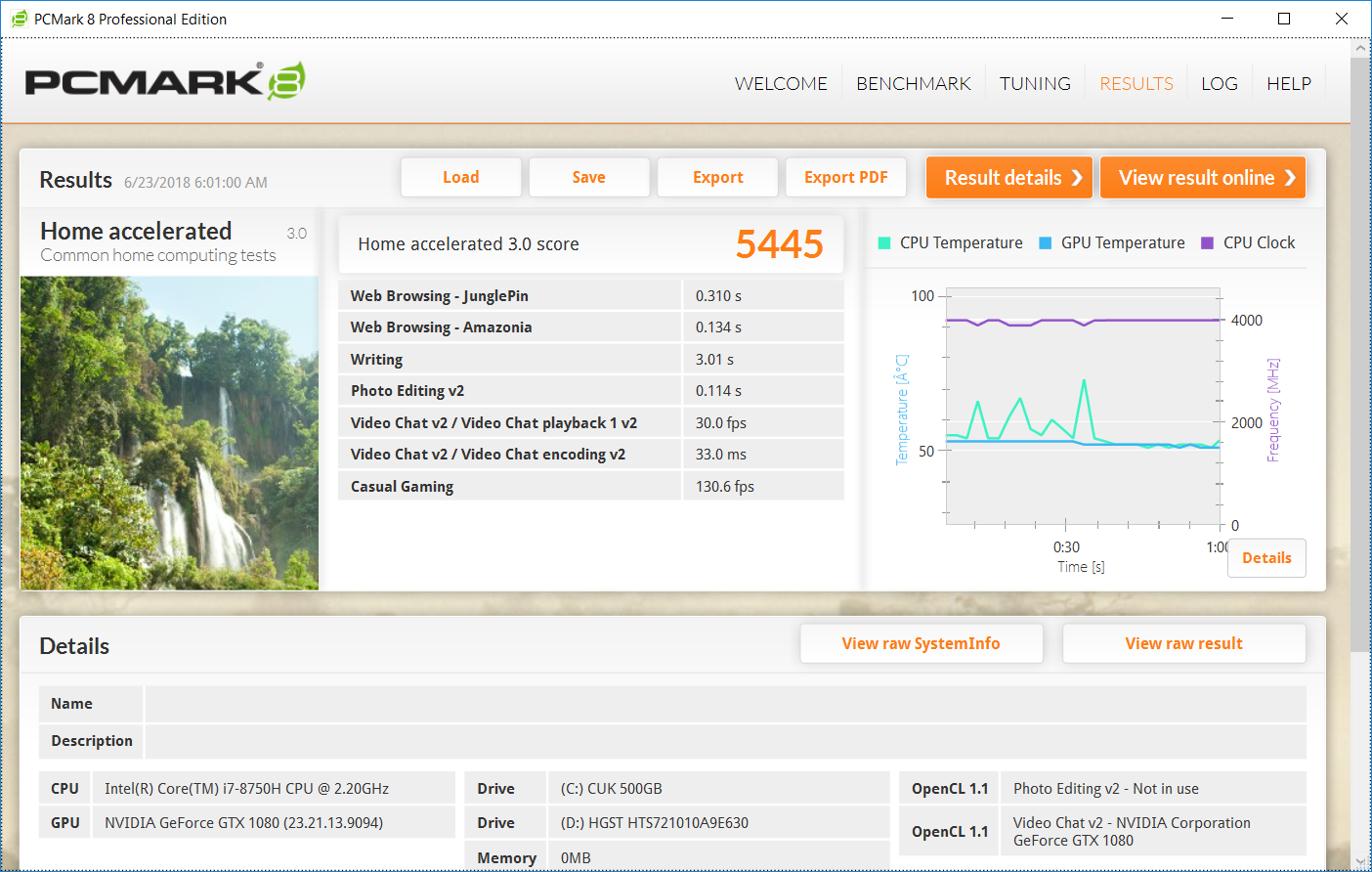Click the 6/23/2018 6:01:00 AM timestamp
Image resolution: width=1372 pixels, height=872 pixels.
click(195, 183)
